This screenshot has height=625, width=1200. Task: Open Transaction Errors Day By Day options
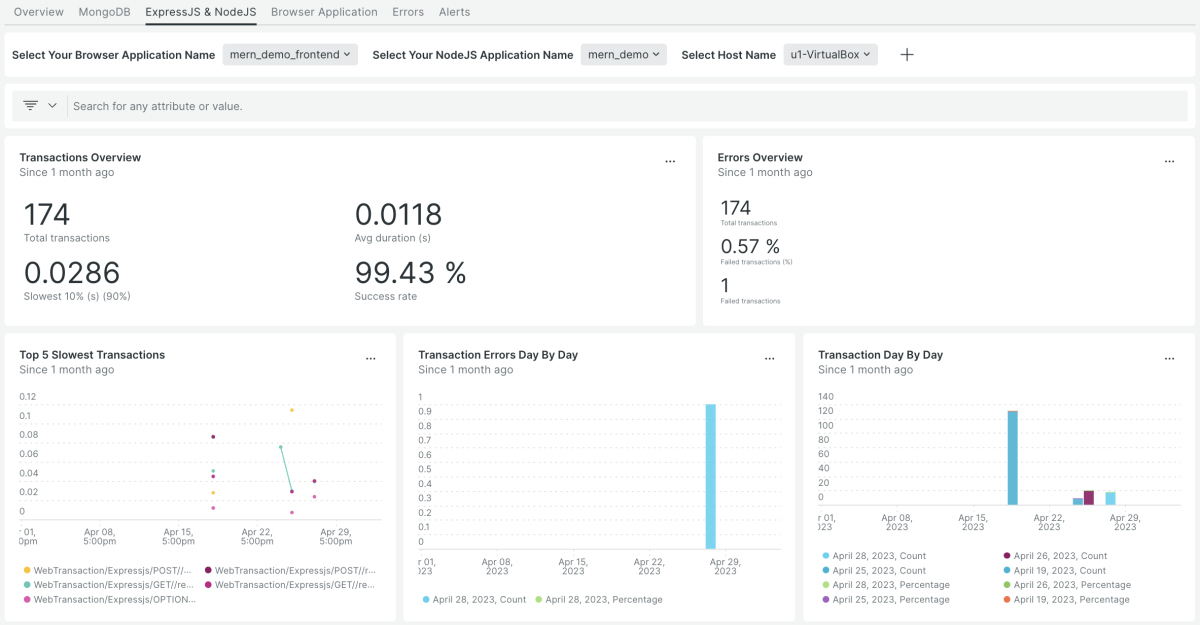[769, 358]
